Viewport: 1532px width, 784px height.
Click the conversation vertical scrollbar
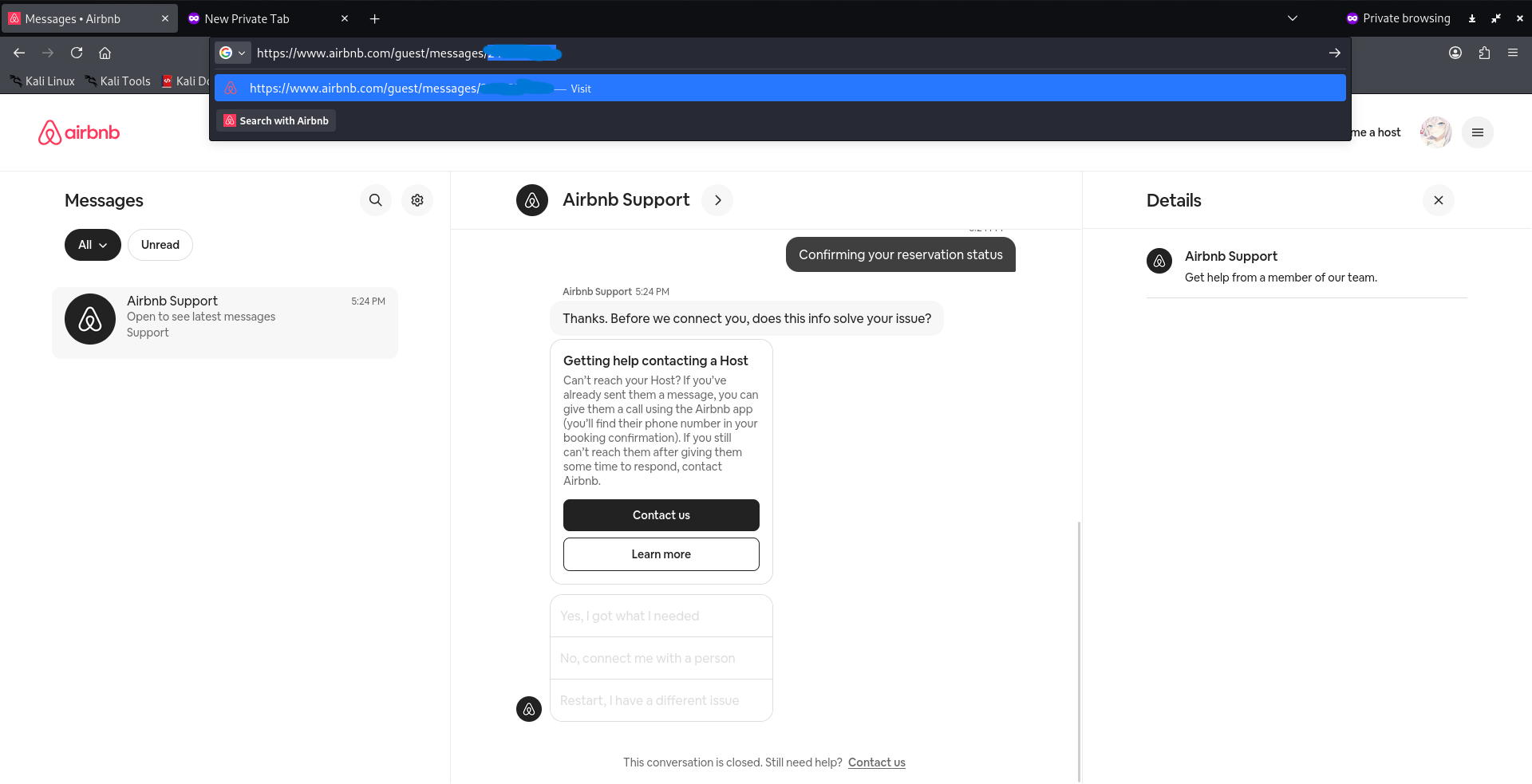coord(1079,650)
